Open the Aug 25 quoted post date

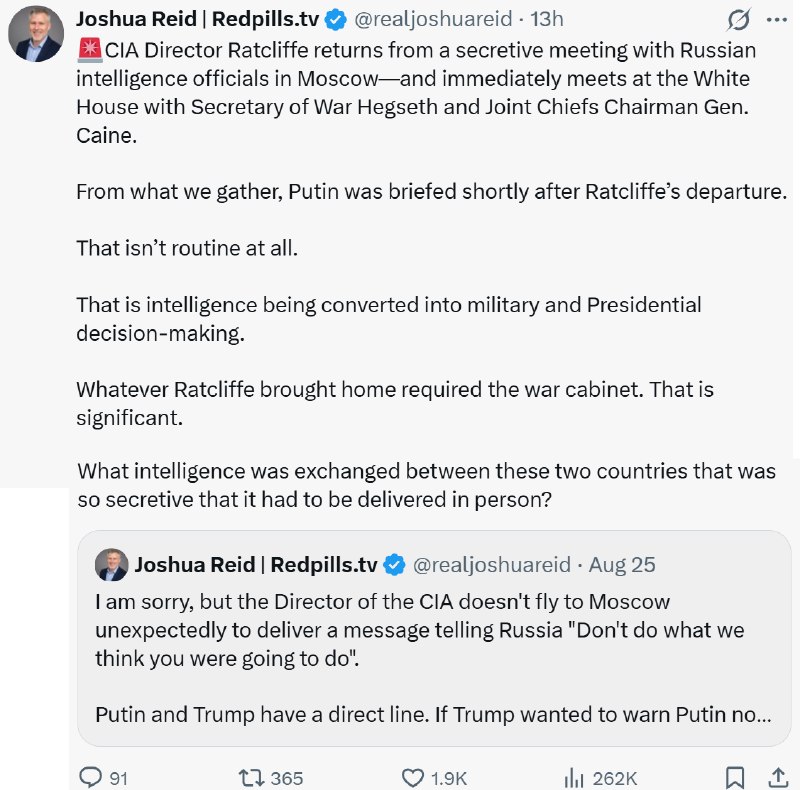point(622,565)
